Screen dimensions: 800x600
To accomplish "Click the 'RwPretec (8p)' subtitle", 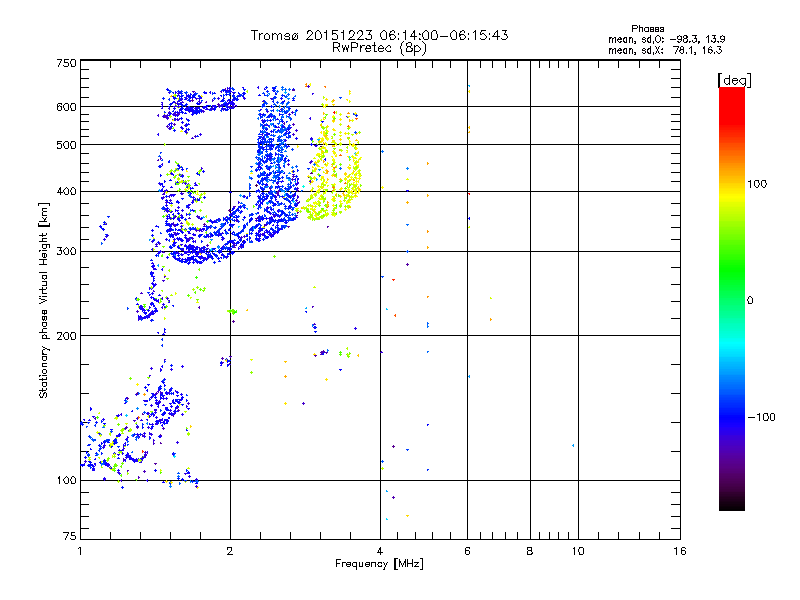I will click(x=379, y=48).
